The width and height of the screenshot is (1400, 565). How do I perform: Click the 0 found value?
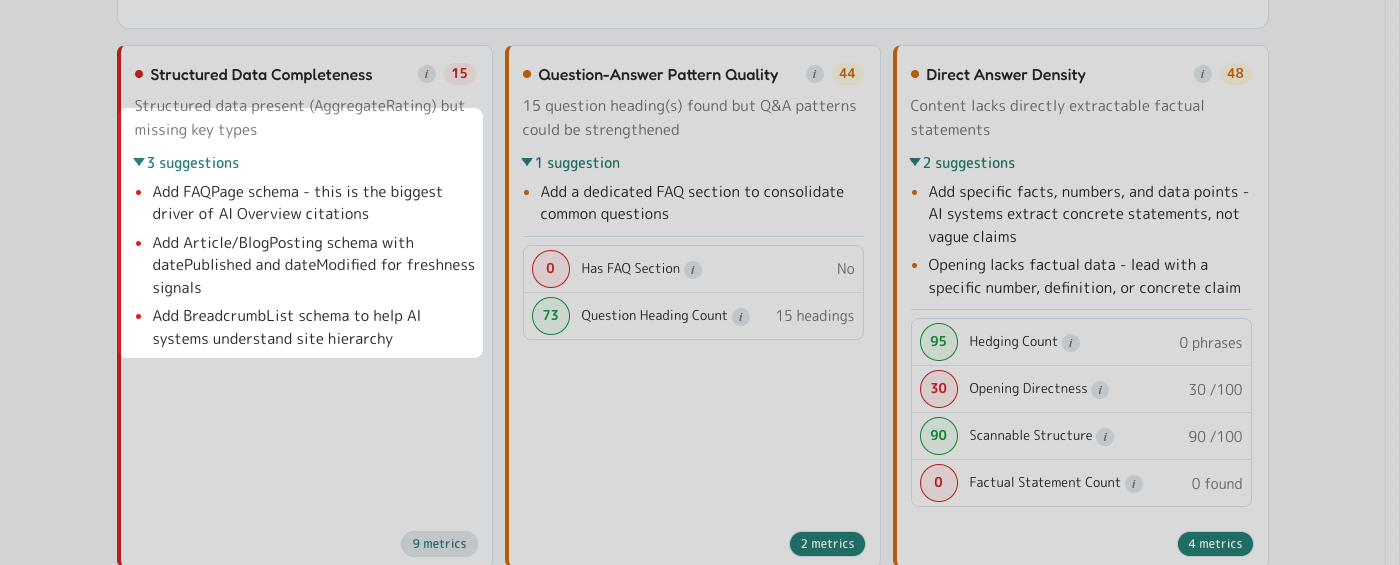(x=1217, y=484)
